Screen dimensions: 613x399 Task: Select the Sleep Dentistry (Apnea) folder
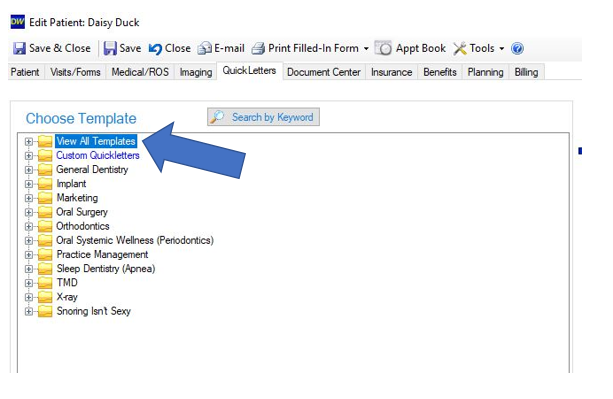pos(106,269)
